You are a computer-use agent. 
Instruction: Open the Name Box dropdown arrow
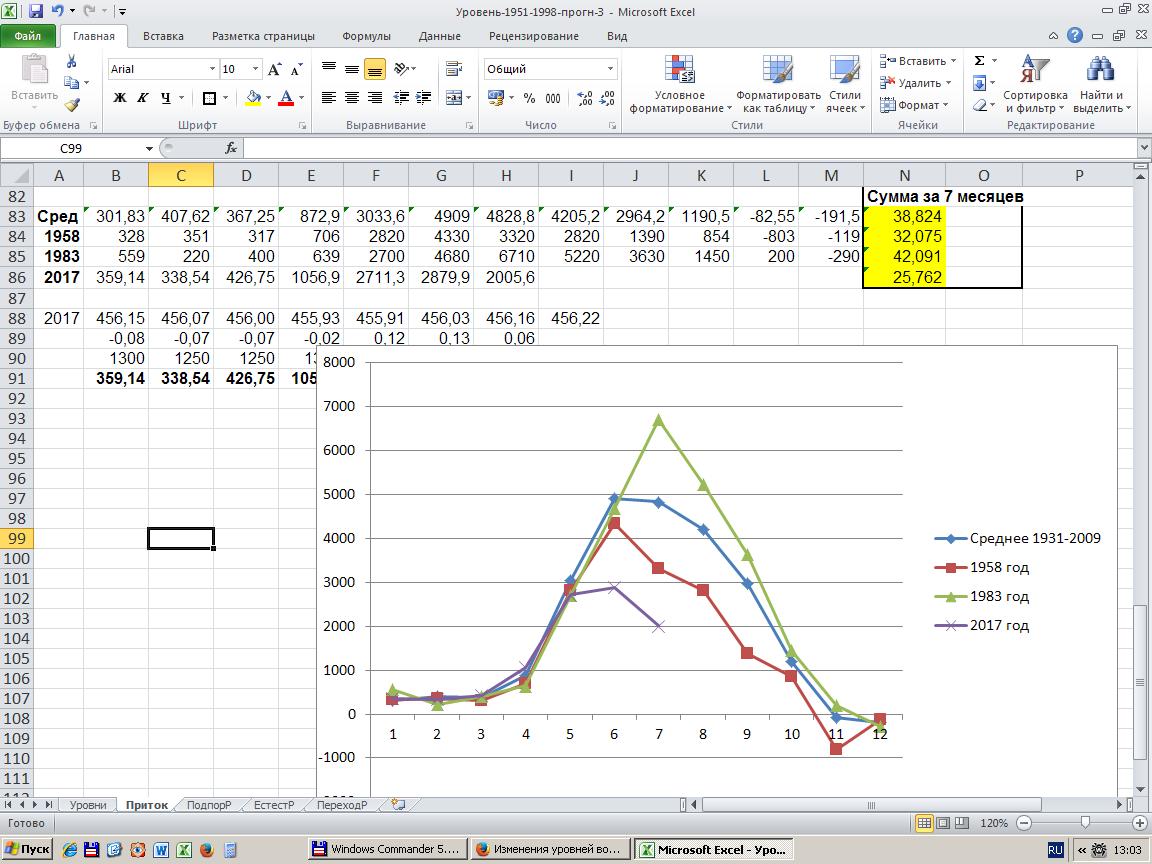pos(149,148)
